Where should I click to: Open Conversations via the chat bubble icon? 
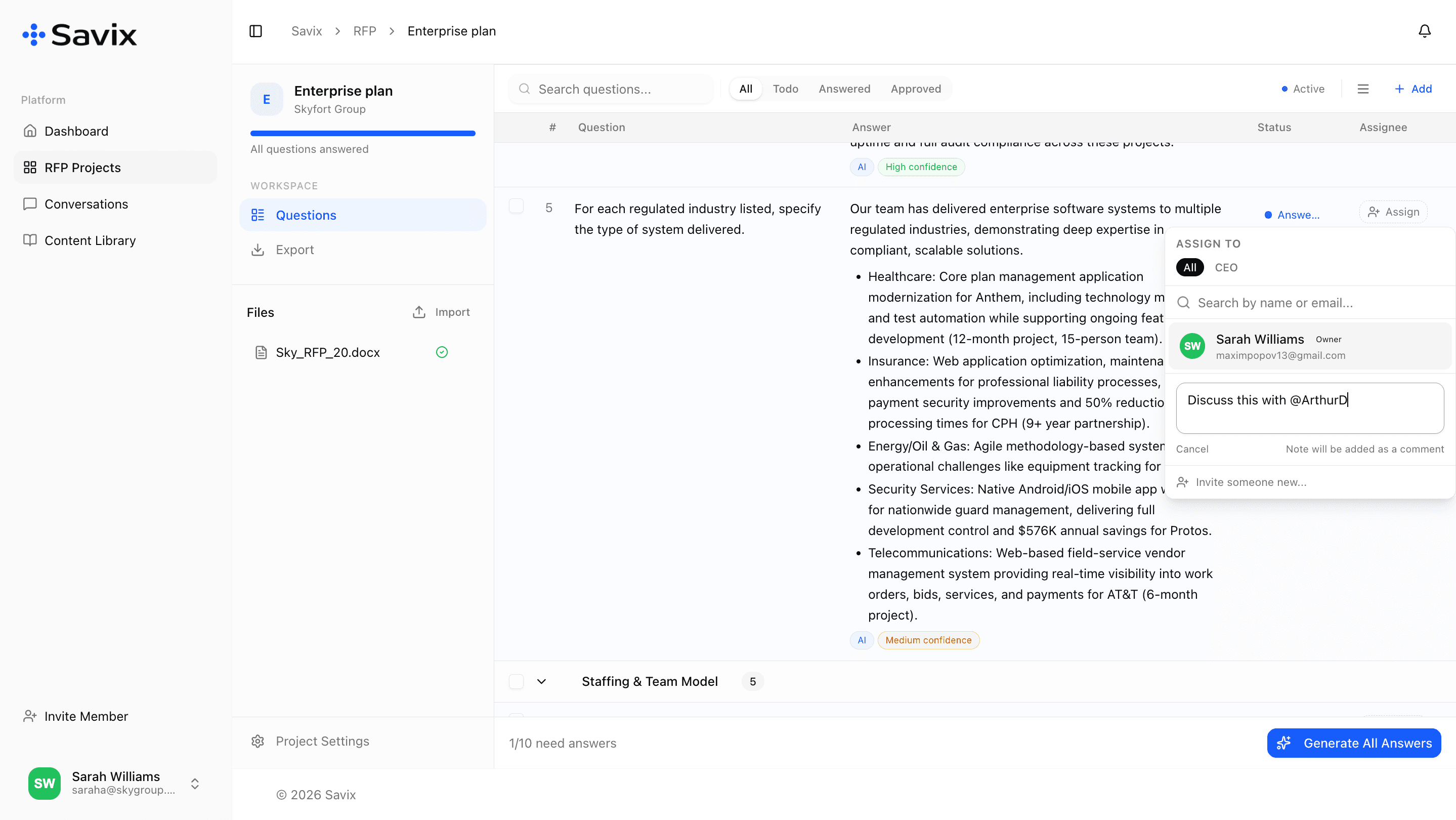click(x=30, y=203)
